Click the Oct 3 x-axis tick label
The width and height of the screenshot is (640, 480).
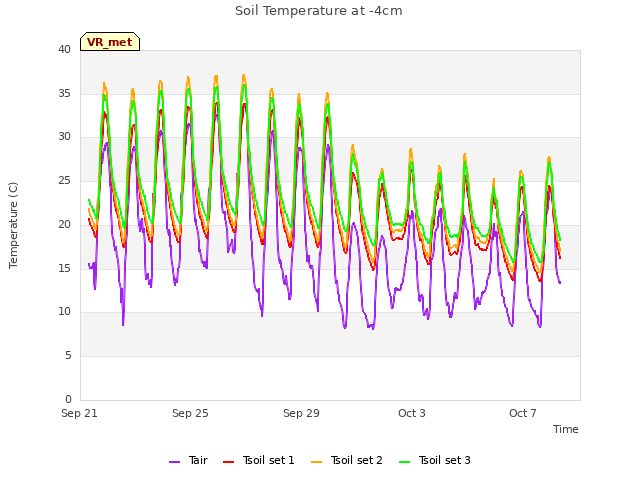click(x=412, y=413)
